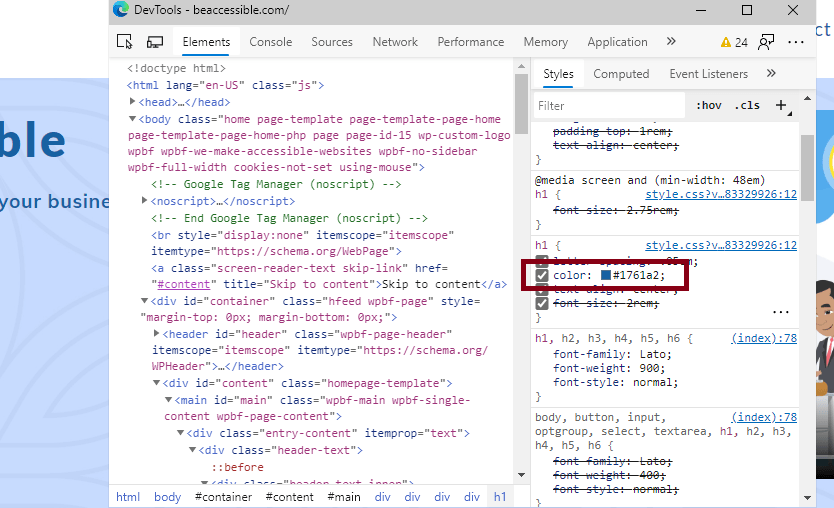Viewport: 834px width, 508px height.
Task: Click the Edge DevTools window icon
Action: (x=121, y=10)
